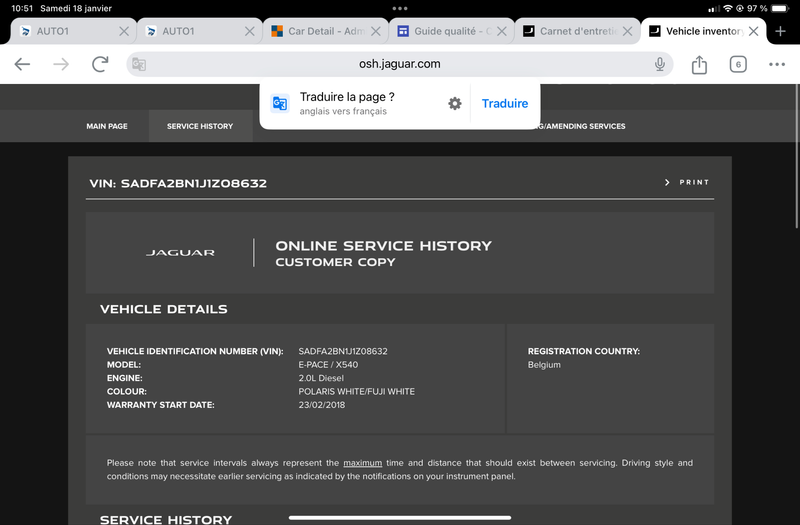Tap the home indicator bar at bottom
800x525 pixels.
(x=399, y=518)
